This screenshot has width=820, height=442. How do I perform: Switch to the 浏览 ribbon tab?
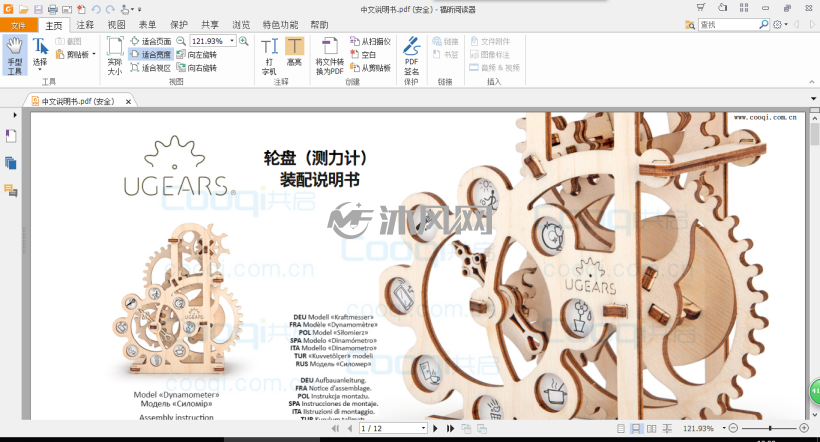pos(241,25)
